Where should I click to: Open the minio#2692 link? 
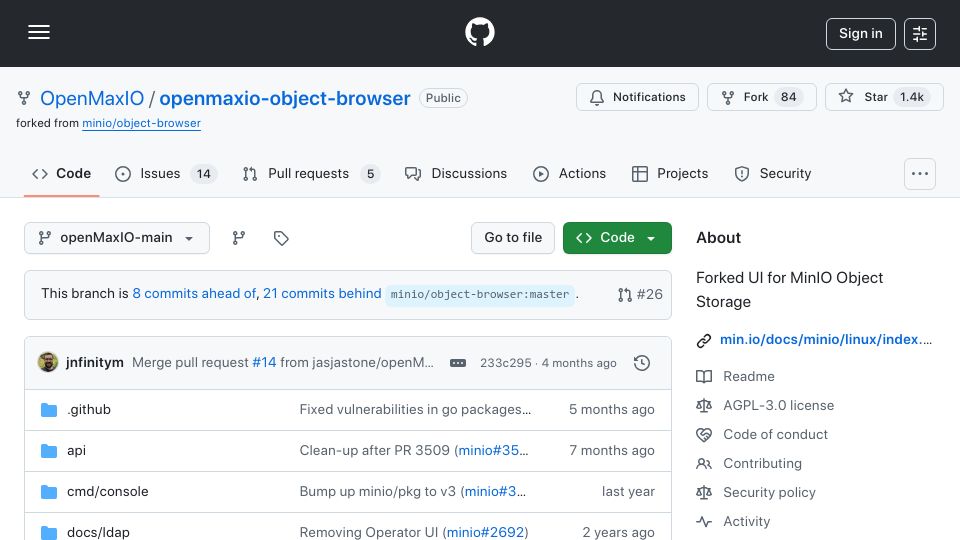click(x=486, y=532)
